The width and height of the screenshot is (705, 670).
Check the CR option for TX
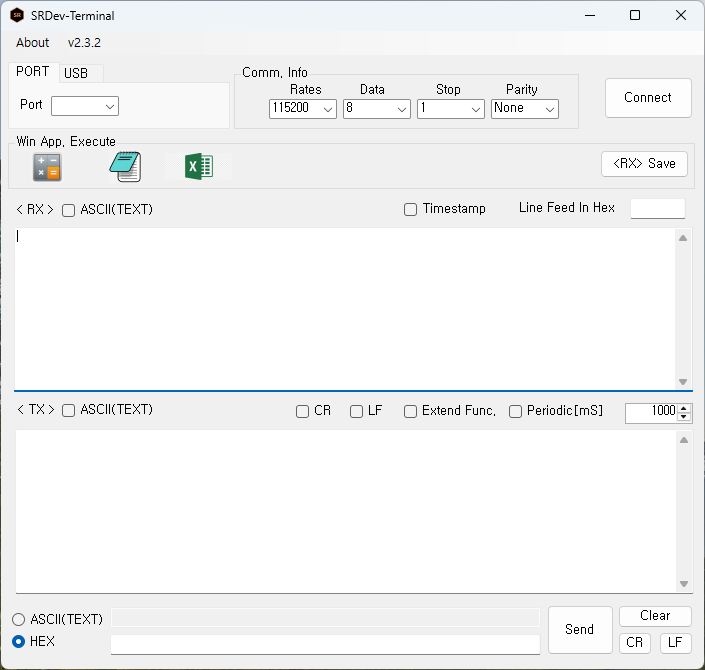tap(302, 411)
